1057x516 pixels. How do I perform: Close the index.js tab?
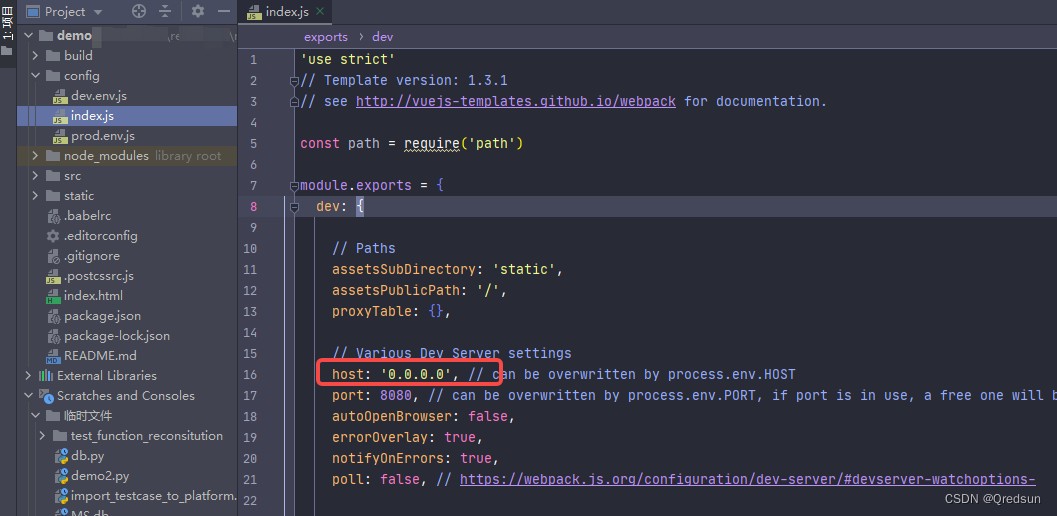(320, 11)
